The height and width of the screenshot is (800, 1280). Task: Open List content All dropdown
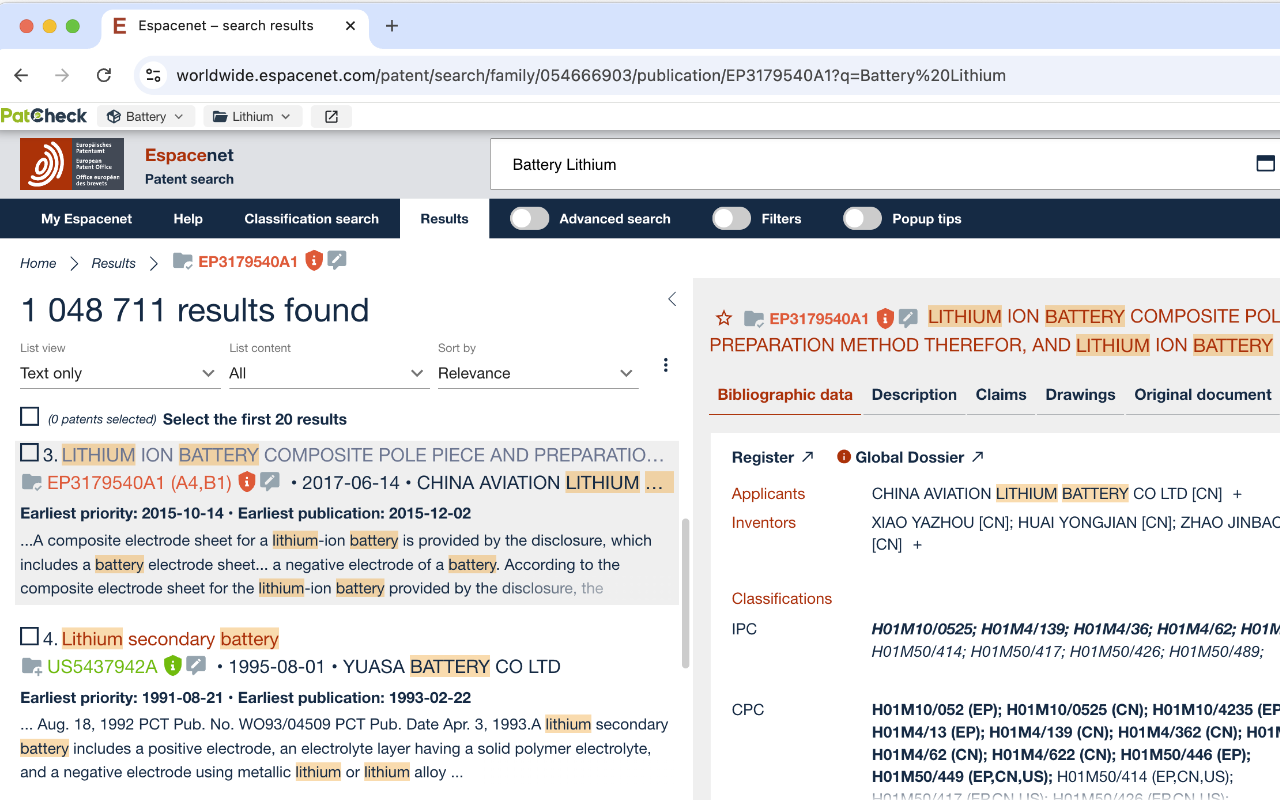[327, 373]
